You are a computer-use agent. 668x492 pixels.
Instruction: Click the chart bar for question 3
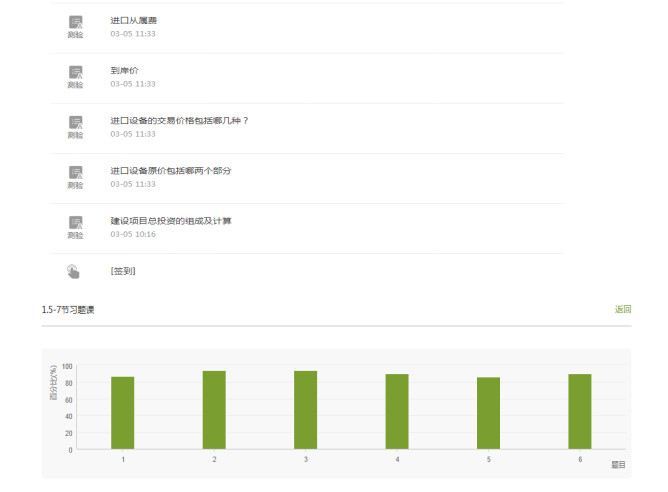tap(305, 410)
